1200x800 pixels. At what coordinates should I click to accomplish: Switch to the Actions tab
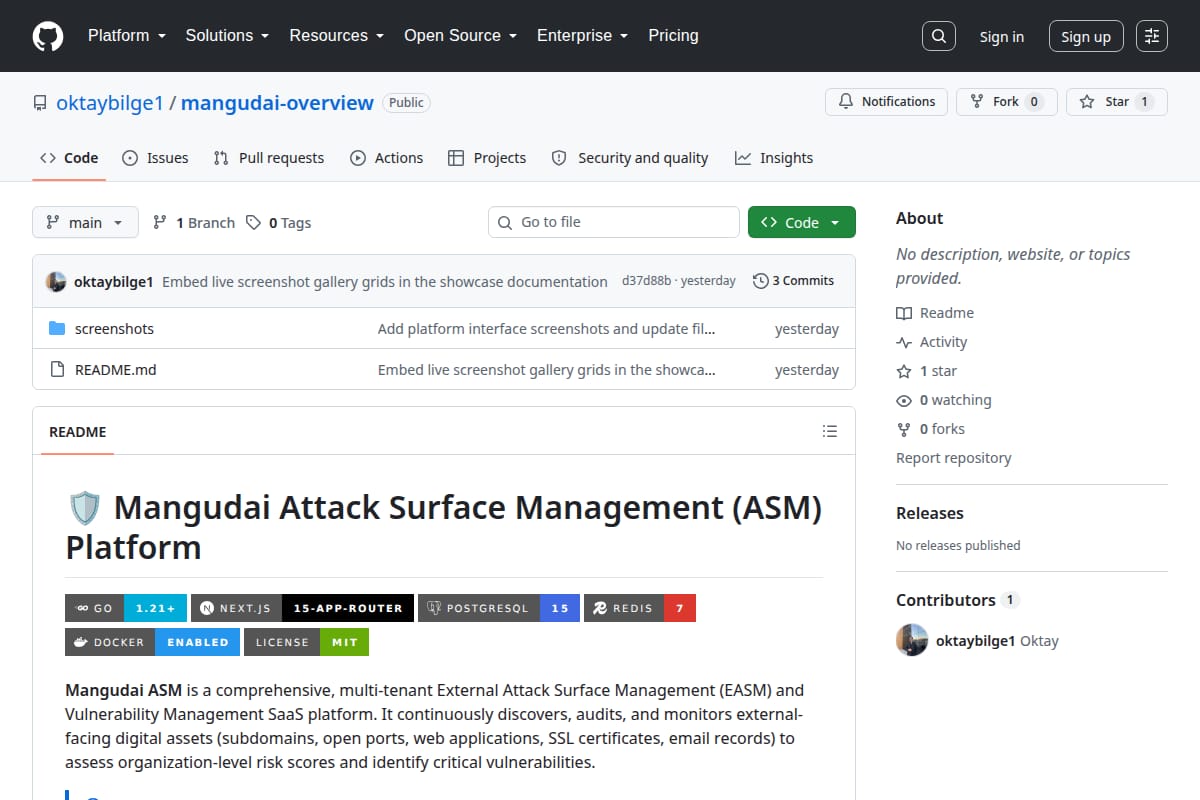pyautogui.click(x=386, y=158)
